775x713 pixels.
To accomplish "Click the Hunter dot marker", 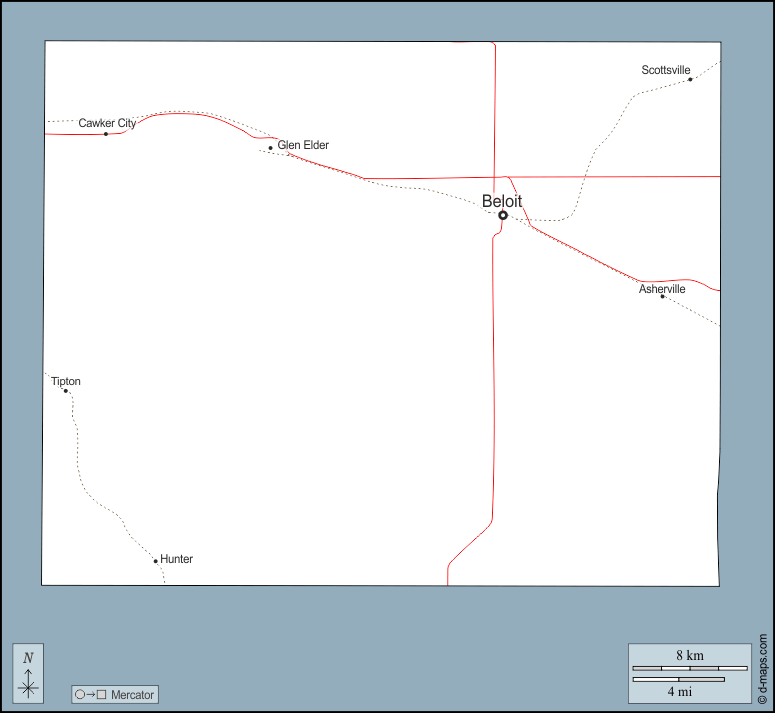I will tap(156, 561).
